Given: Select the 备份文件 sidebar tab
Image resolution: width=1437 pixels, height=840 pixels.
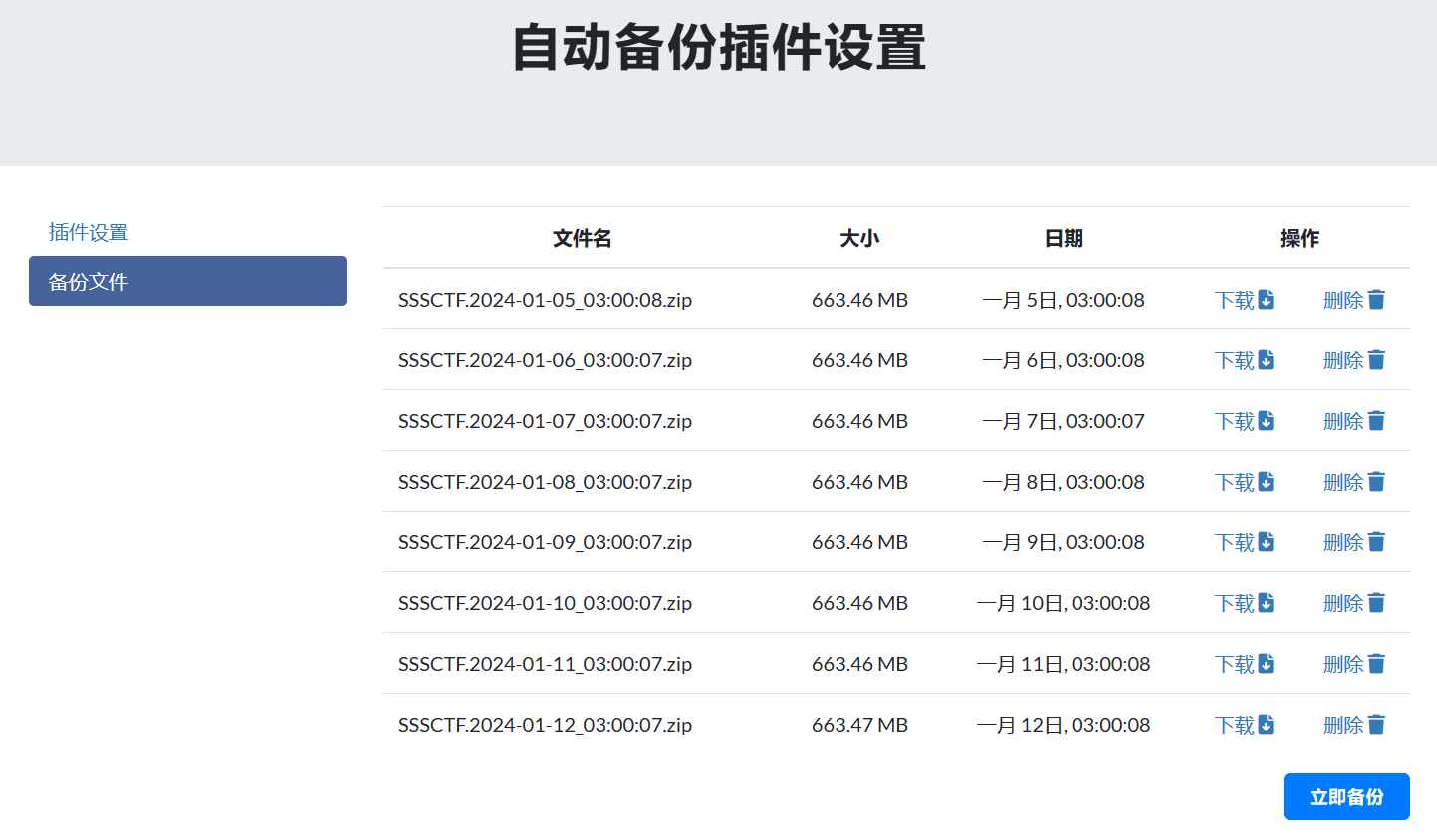Looking at the screenshot, I should [187, 281].
